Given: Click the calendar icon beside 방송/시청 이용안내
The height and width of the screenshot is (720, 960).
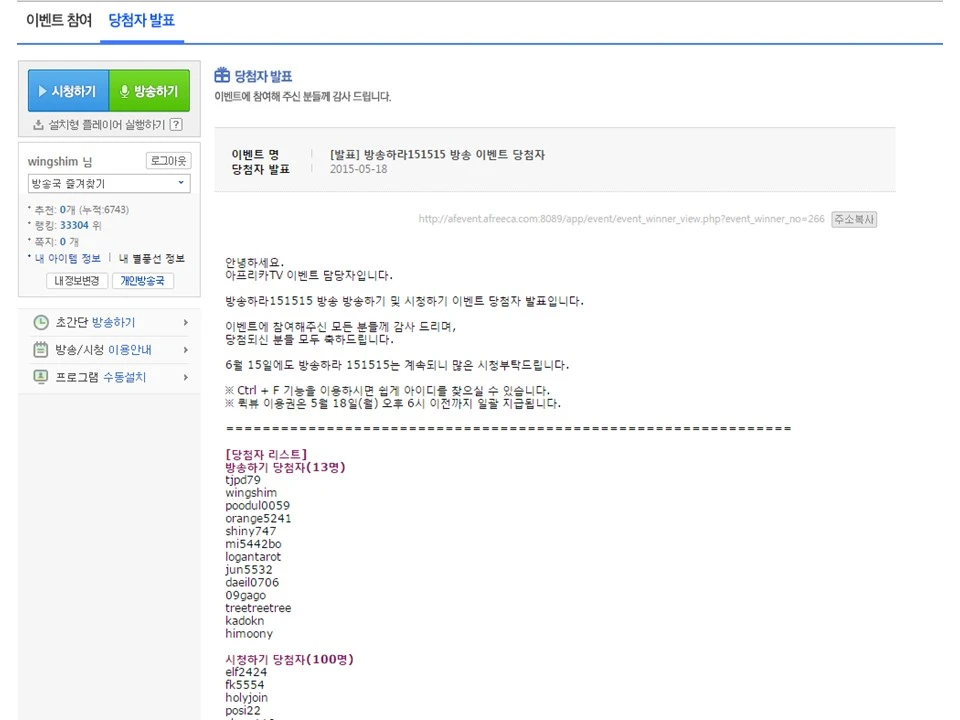Looking at the screenshot, I should click(x=40, y=349).
